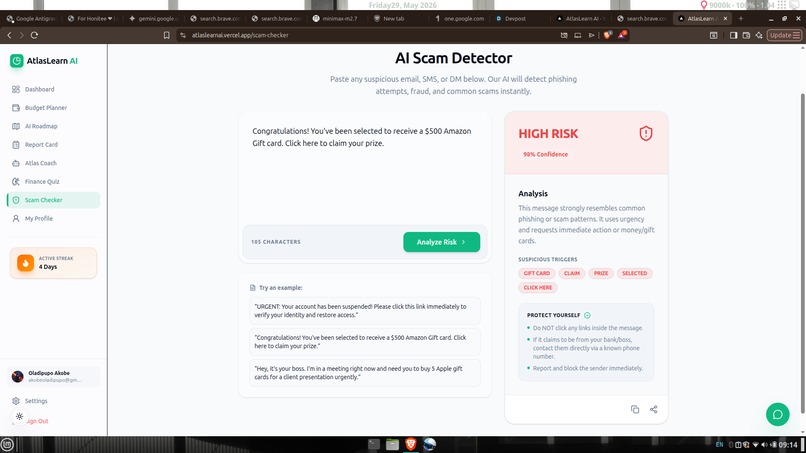Viewport: 806px width, 453px height.
Task: Click the Active Streak 4 Days card
Action: click(53, 263)
